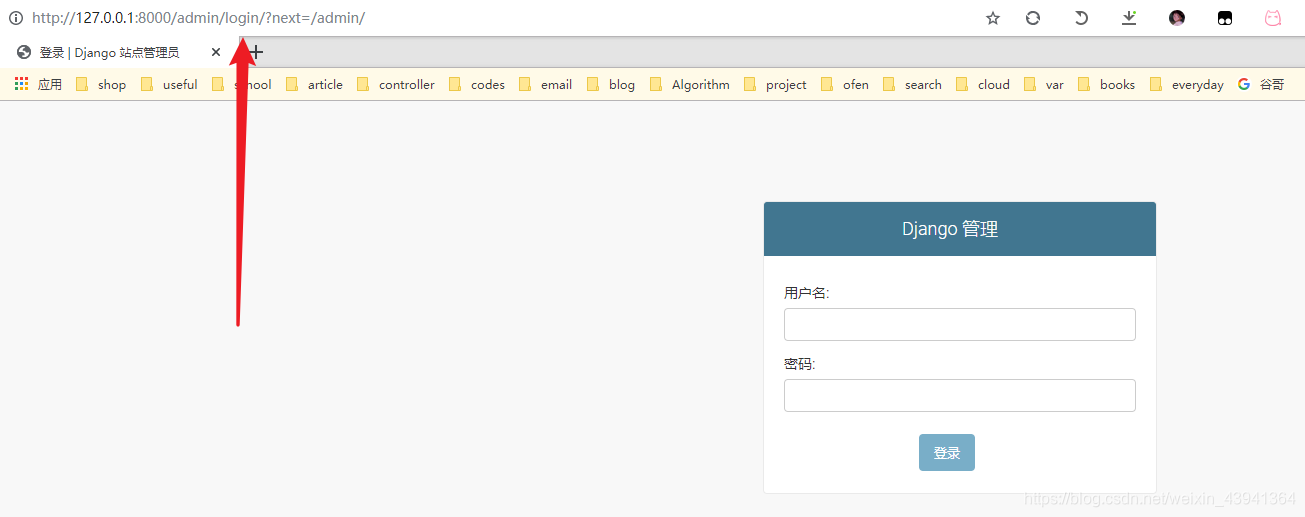The image size is (1305, 517).
Task: Open the blog bookmark folder
Action: (x=611, y=85)
